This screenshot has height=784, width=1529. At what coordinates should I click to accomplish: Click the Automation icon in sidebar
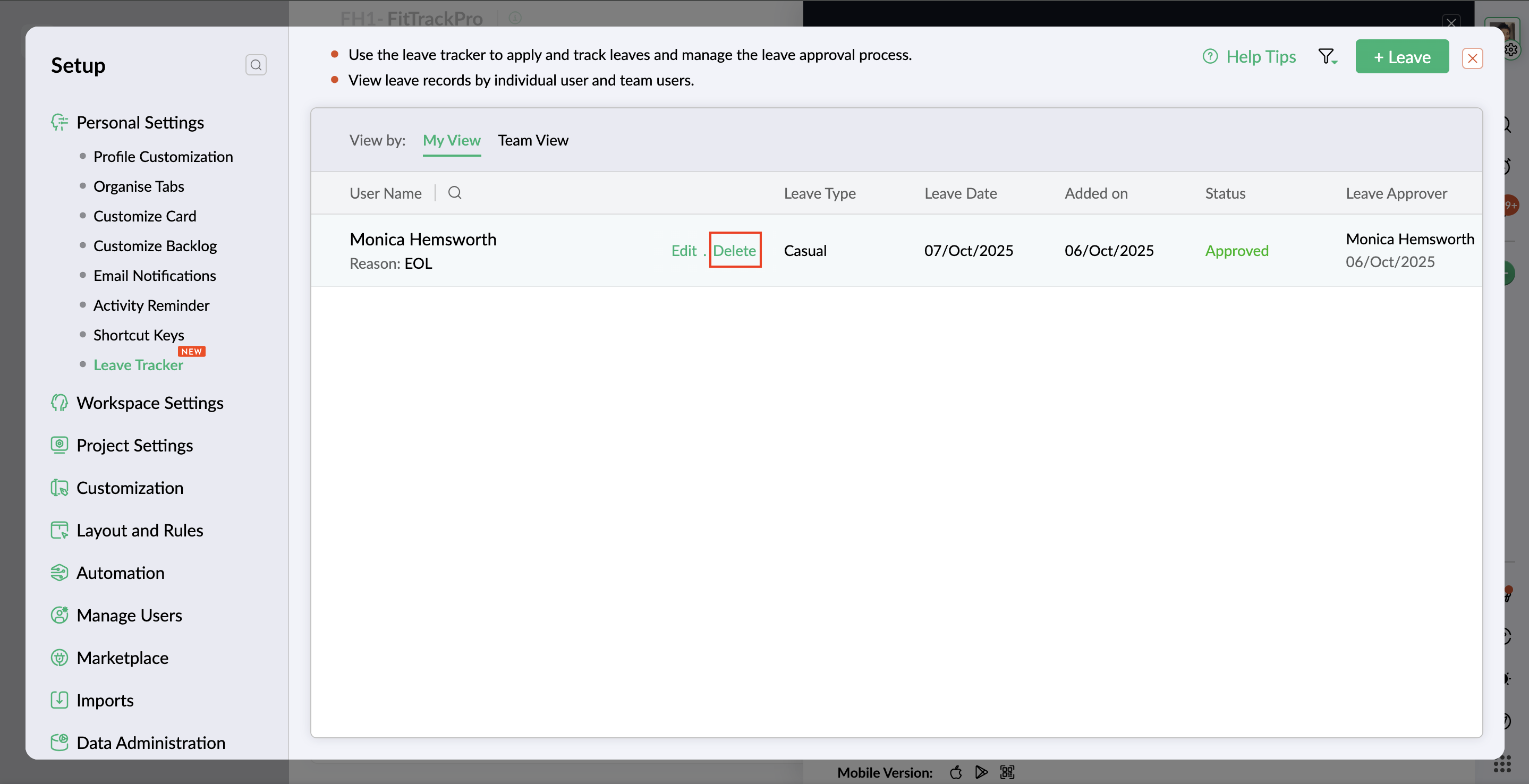(60, 573)
